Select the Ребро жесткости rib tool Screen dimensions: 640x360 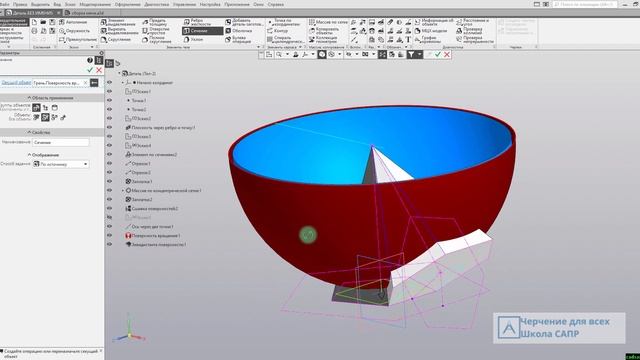(198, 22)
